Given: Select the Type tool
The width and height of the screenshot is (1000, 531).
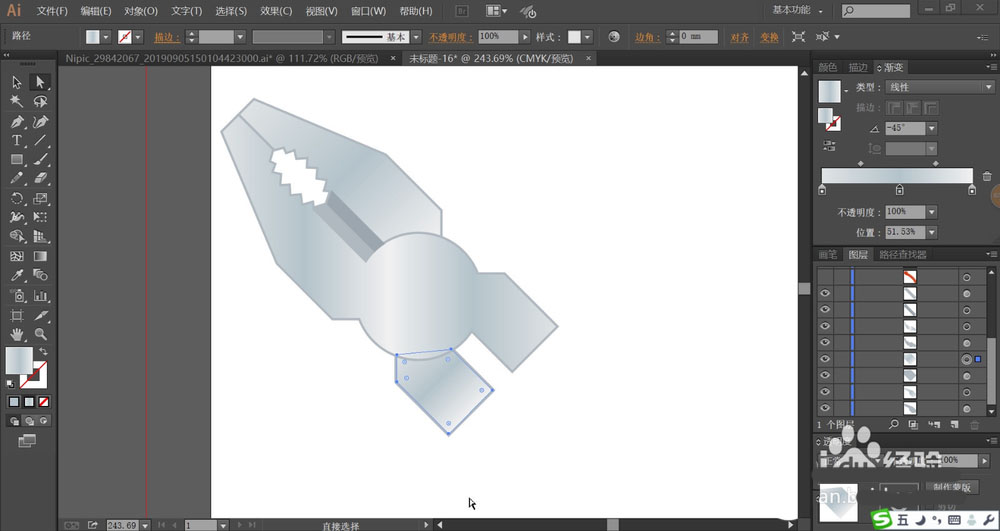Looking at the screenshot, I should pyautogui.click(x=17, y=140).
